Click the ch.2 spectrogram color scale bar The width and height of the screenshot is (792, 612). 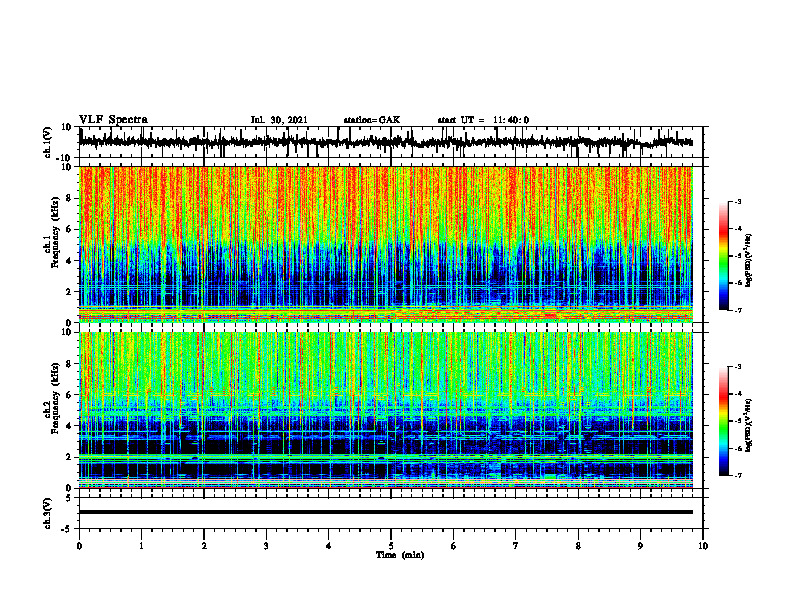tap(724, 421)
